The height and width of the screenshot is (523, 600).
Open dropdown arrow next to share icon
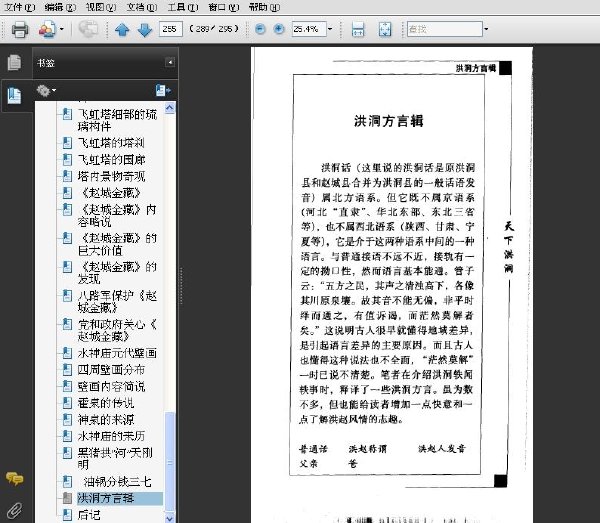(x=62, y=29)
